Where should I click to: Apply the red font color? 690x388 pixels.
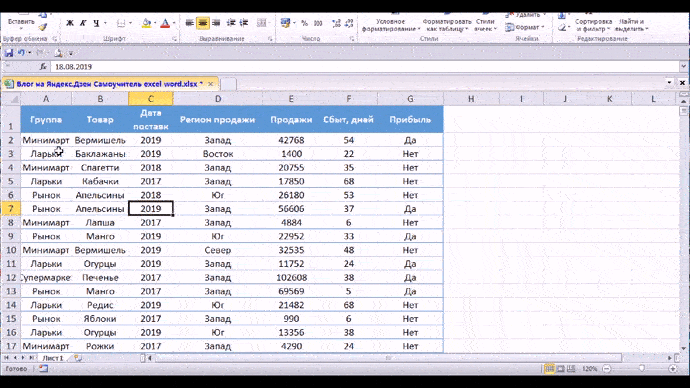tap(165, 23)
